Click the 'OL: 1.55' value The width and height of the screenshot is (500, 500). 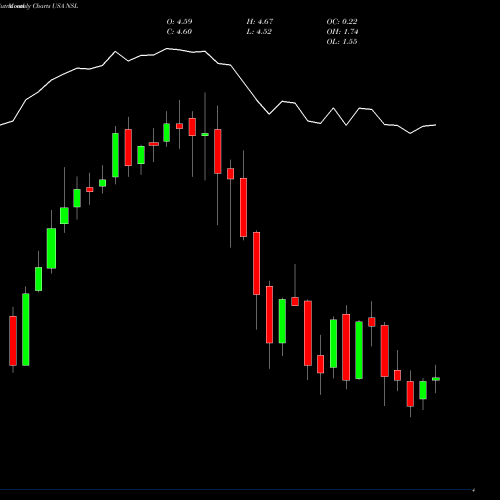click(x=342, y=42)
